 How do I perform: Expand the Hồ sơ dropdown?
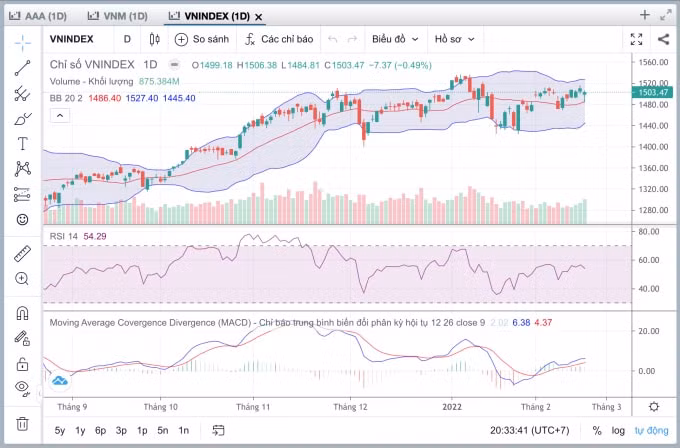tap(454, 39)
